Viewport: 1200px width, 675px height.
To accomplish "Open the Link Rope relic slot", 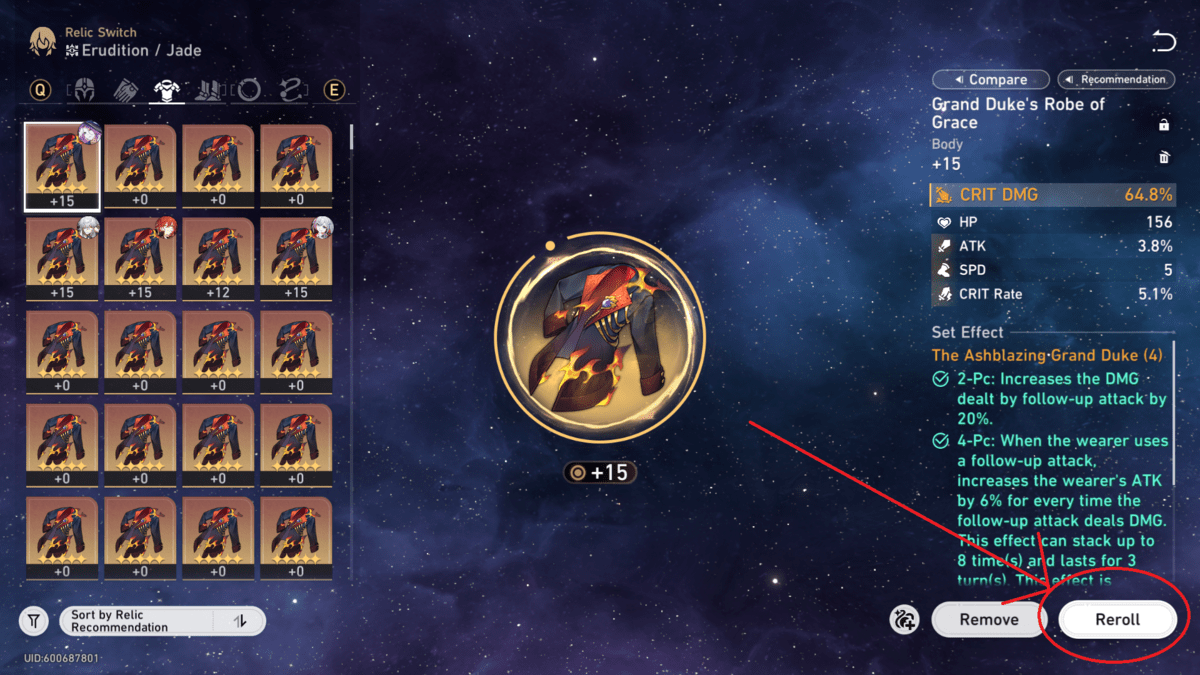I will pyautogui.click(x=291, y=90).
